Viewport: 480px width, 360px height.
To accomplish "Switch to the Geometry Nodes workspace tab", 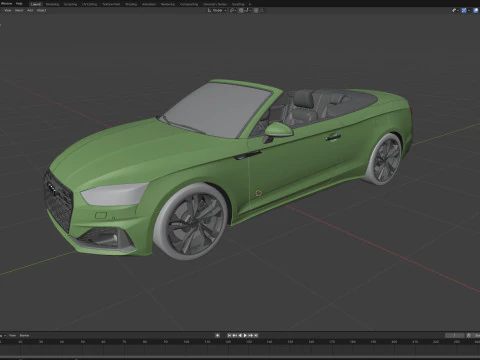I will pyautogui.click(x=215, y=4).
